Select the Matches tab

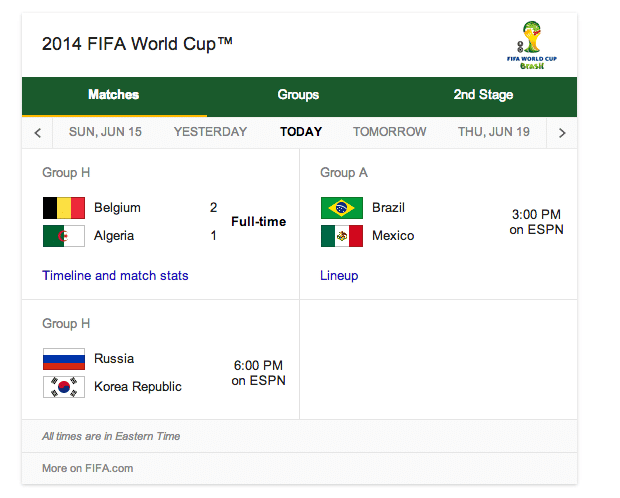(113, 95)
